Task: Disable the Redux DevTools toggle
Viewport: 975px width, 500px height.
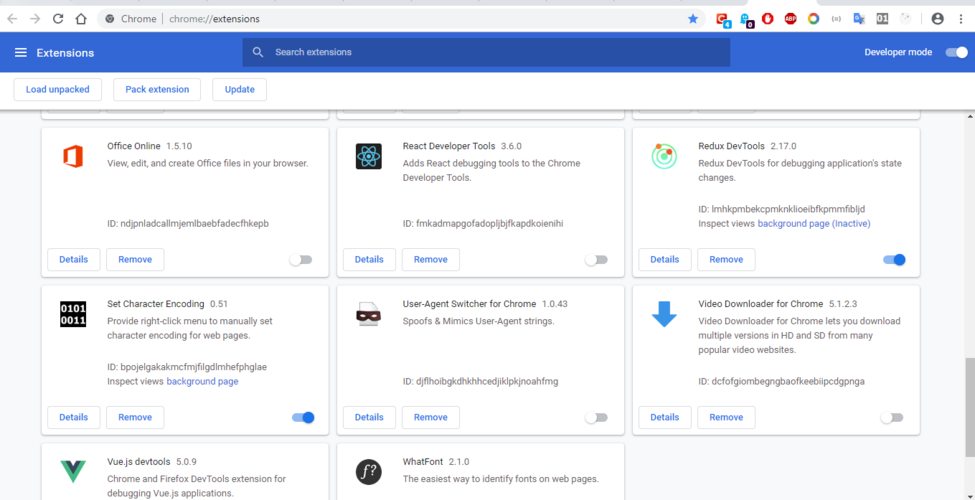Action: tap(894, 259)
